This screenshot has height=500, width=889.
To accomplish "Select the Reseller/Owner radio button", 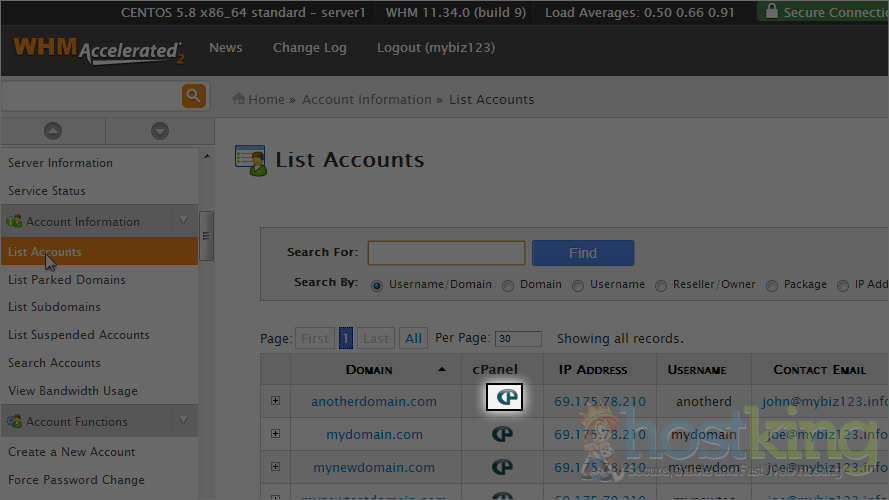I will coord(662,285).
